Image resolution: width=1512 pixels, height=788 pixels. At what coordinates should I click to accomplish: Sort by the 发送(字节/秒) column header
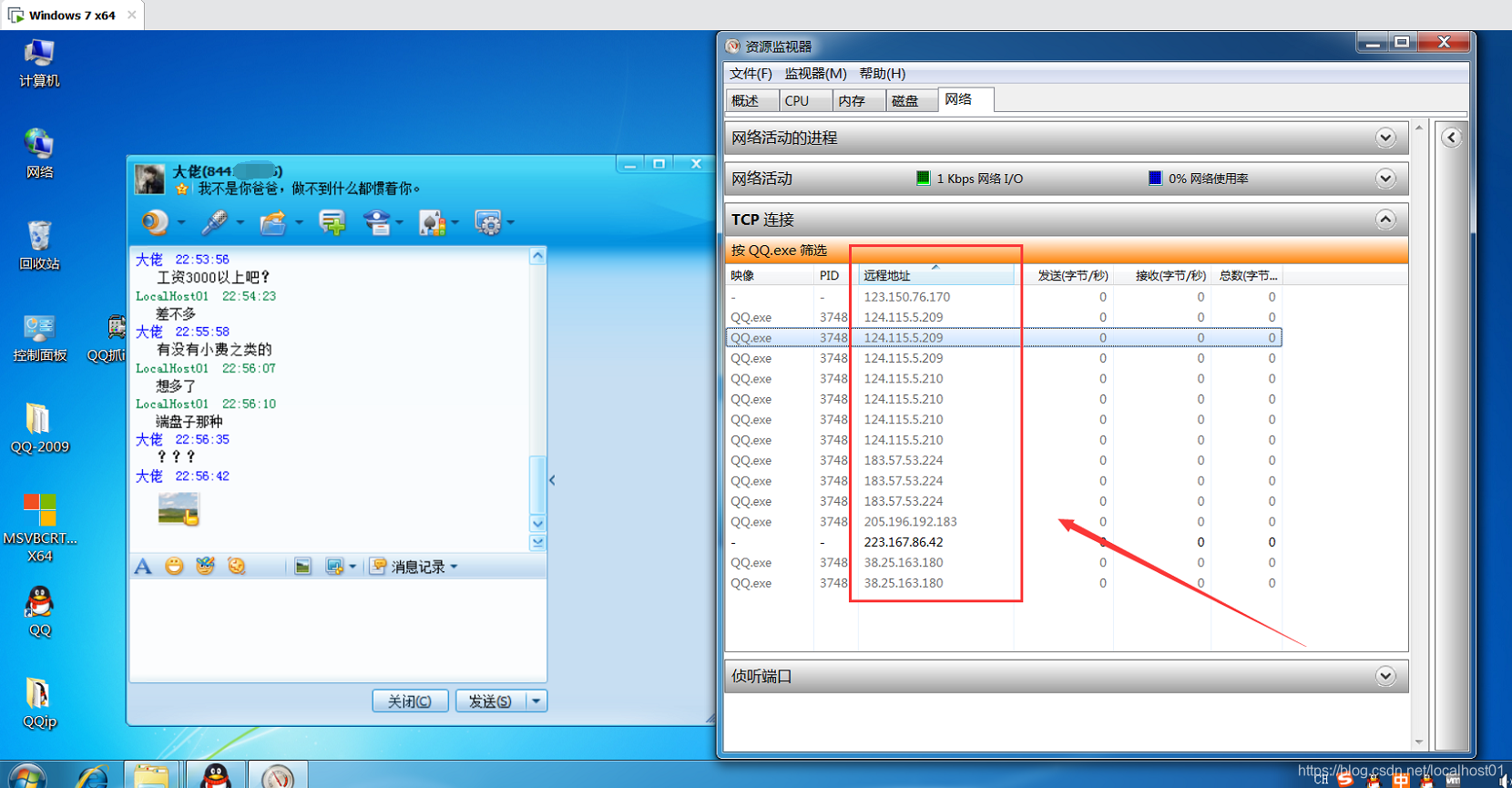[x=1065, y=275]
